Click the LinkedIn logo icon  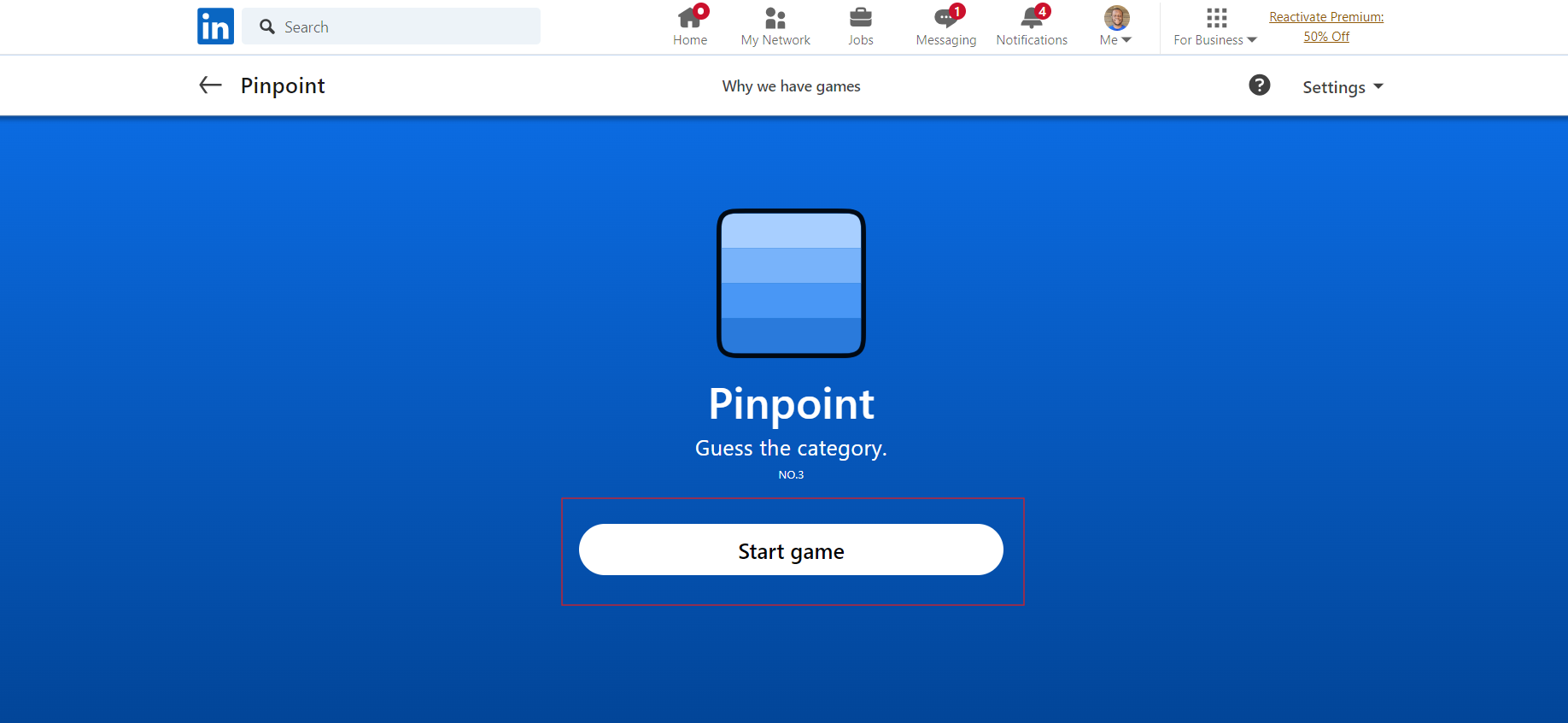tap(215, 26)
